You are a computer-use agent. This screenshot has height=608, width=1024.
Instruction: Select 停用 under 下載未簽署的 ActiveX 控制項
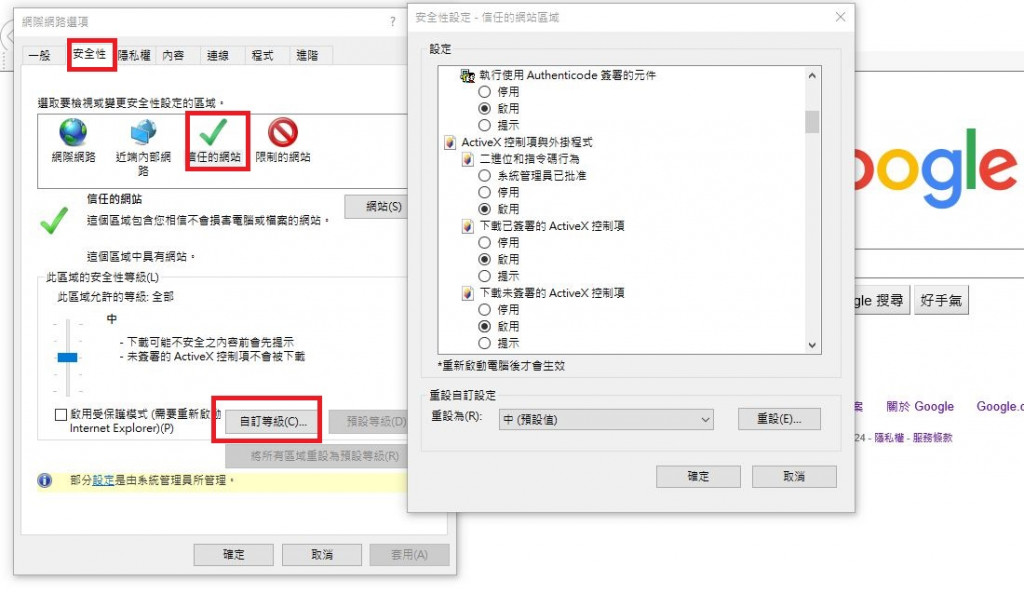point(485,310)
